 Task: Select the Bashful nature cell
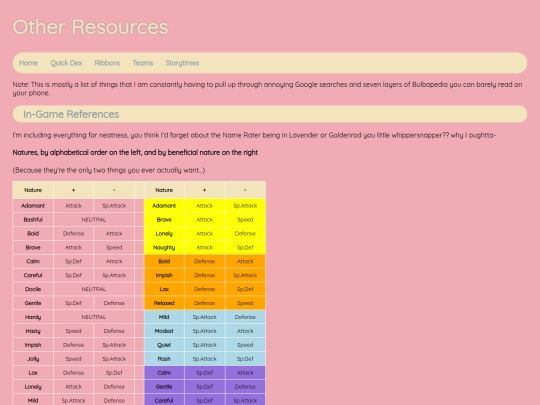pyautogui.click(x=33, y=220)
